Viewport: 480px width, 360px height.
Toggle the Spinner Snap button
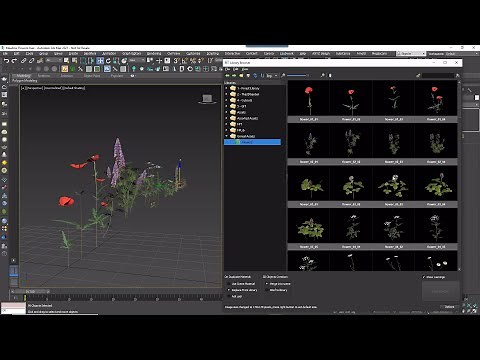coord(200,61)
